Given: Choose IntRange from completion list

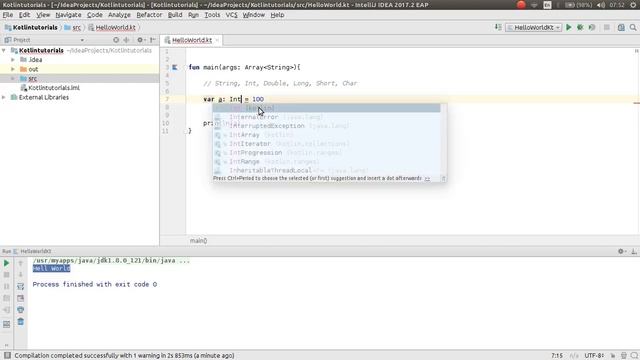Looking at the screenshot, I should click(327, 162).
